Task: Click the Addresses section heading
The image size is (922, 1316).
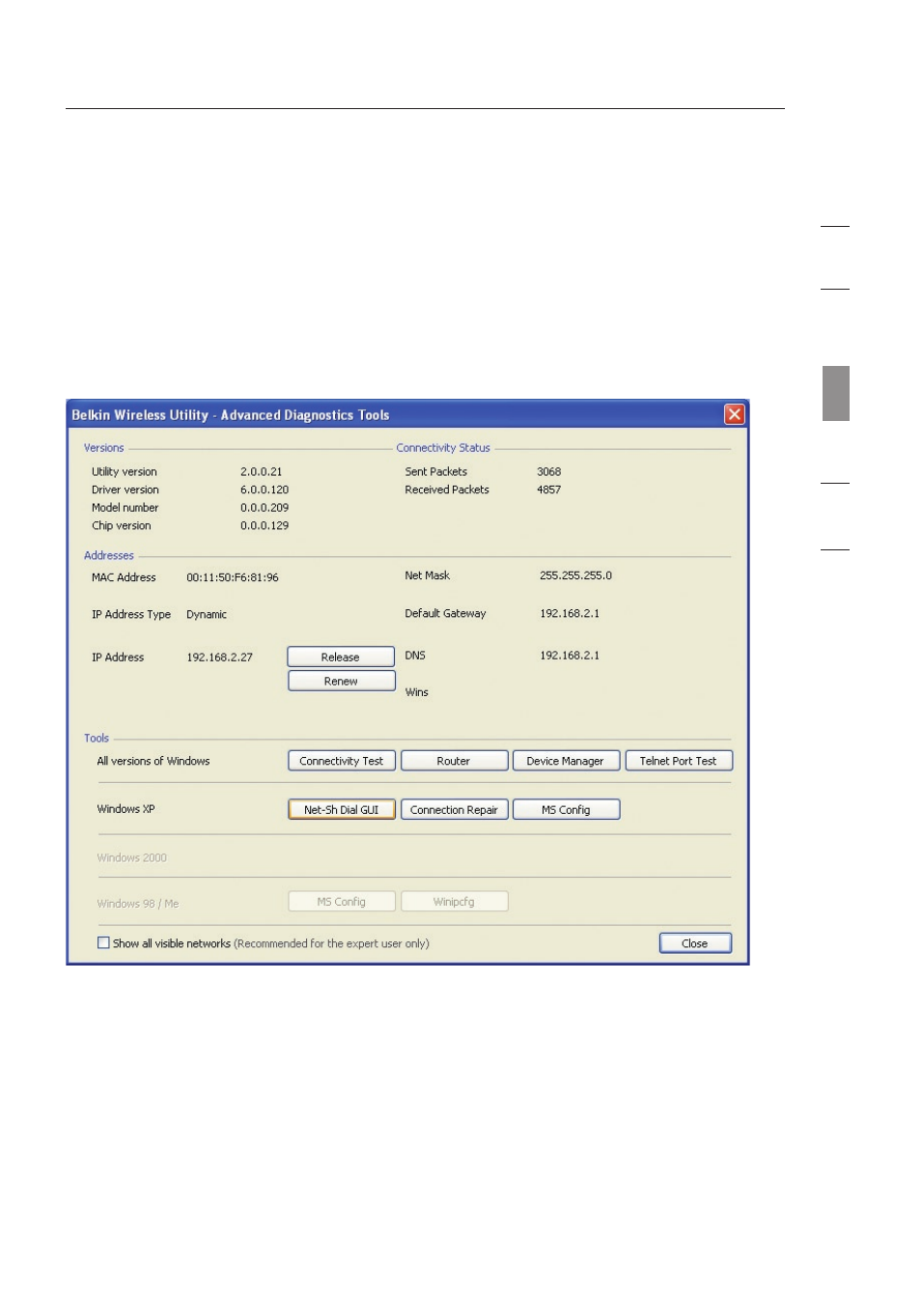Action: point(109,555)
